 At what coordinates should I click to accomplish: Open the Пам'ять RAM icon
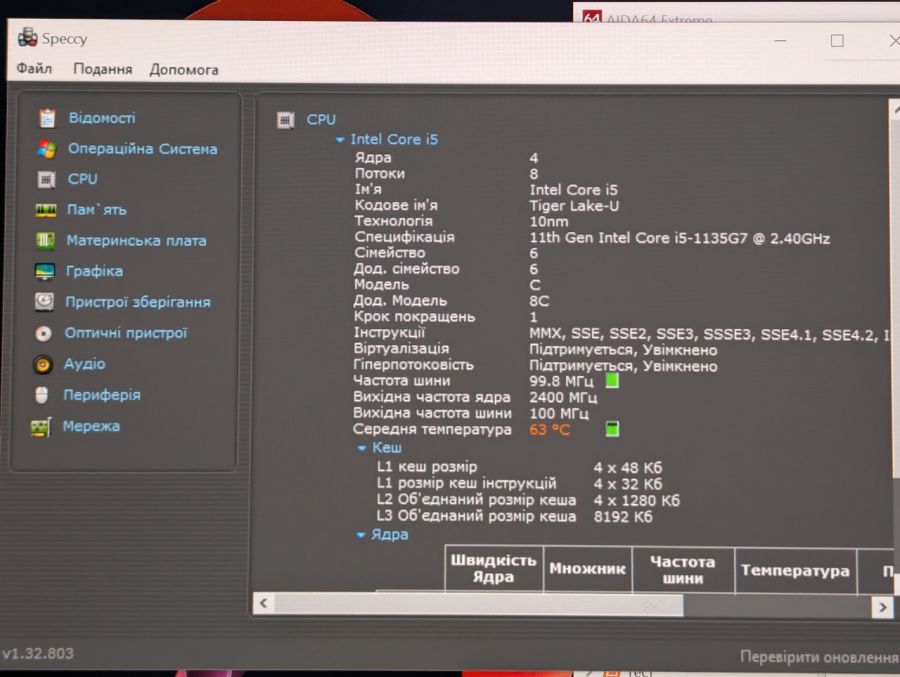[45, 210]
